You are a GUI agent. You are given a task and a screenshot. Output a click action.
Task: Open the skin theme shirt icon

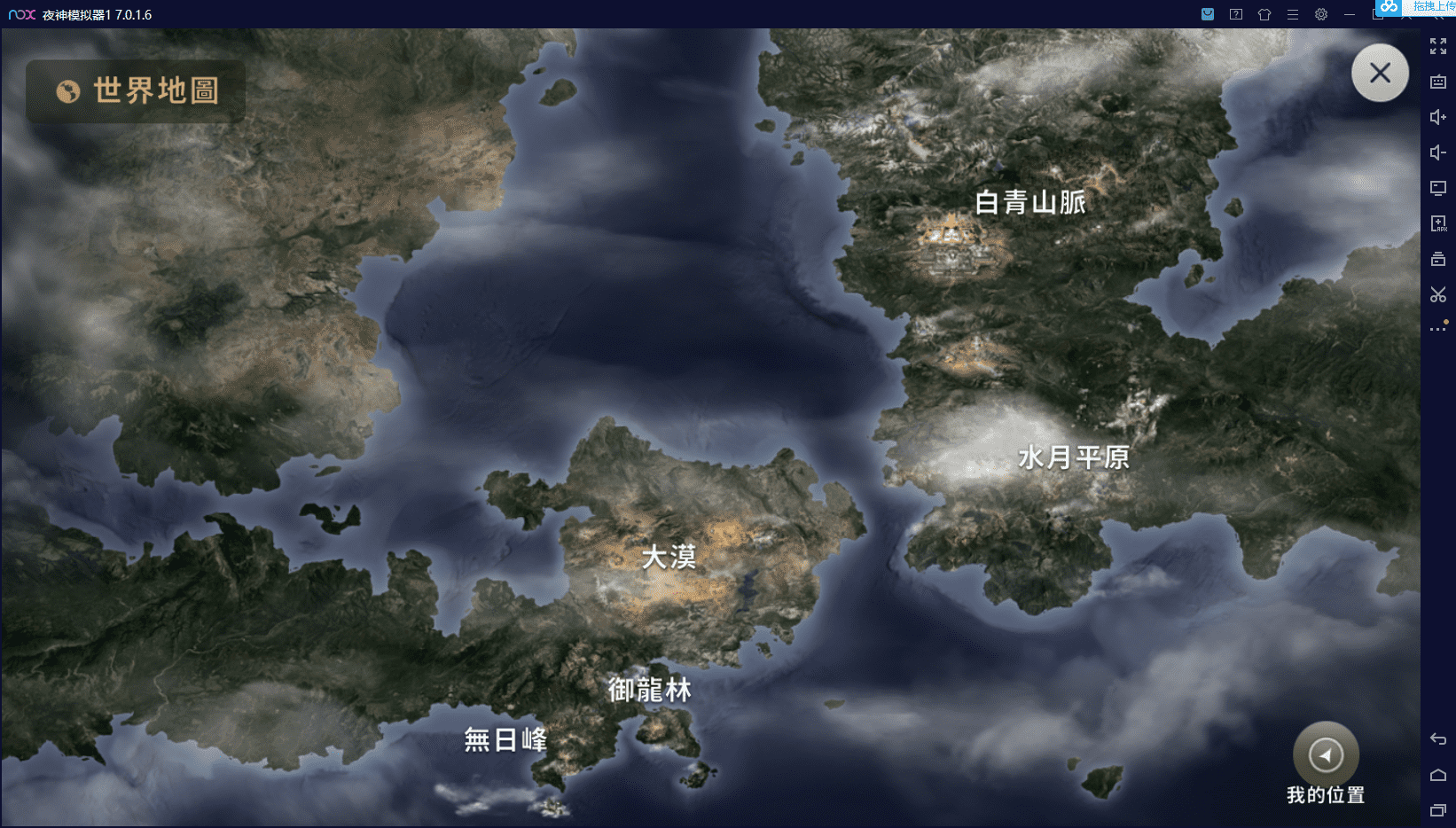tap(1264, 14)
